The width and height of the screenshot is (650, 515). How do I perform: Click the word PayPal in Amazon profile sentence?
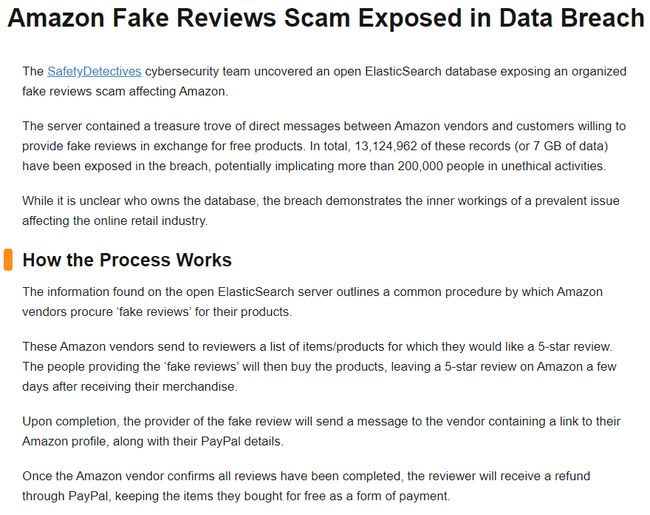[x=221, y=441]
